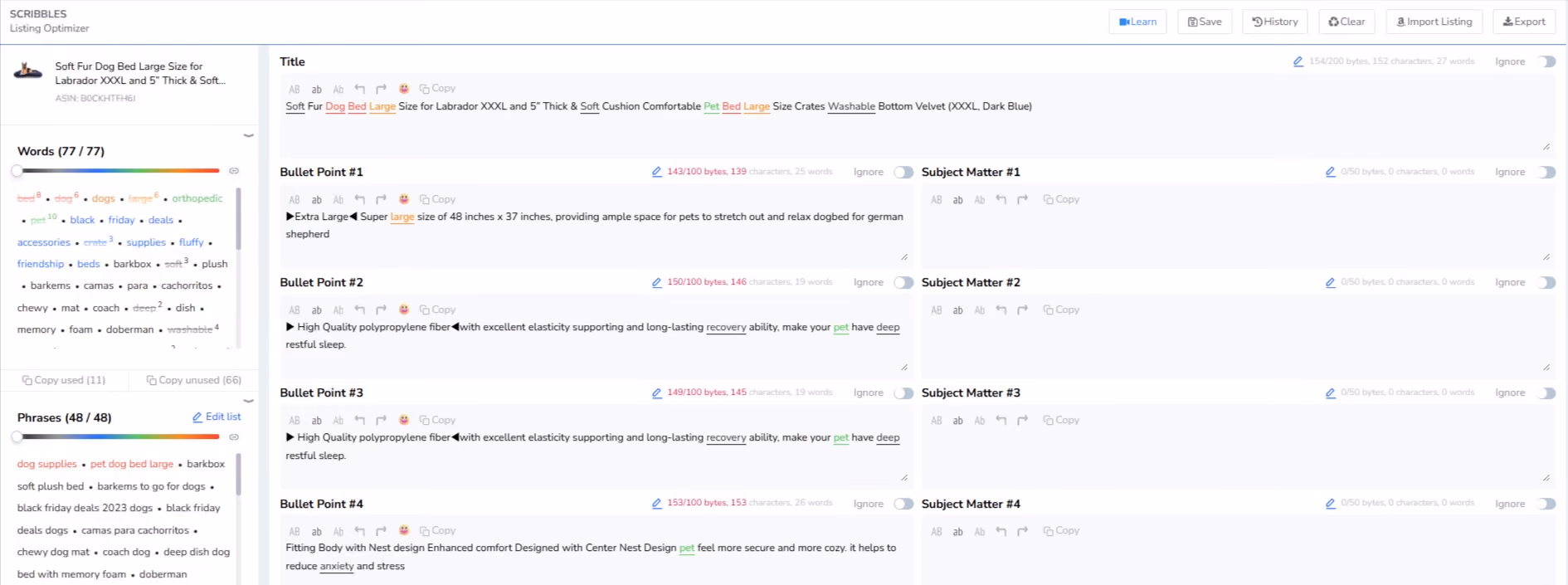The width and height of the screenshot is (1568, 585).
Task: Click the word 'friendship' in Words list
Action: 41,264
